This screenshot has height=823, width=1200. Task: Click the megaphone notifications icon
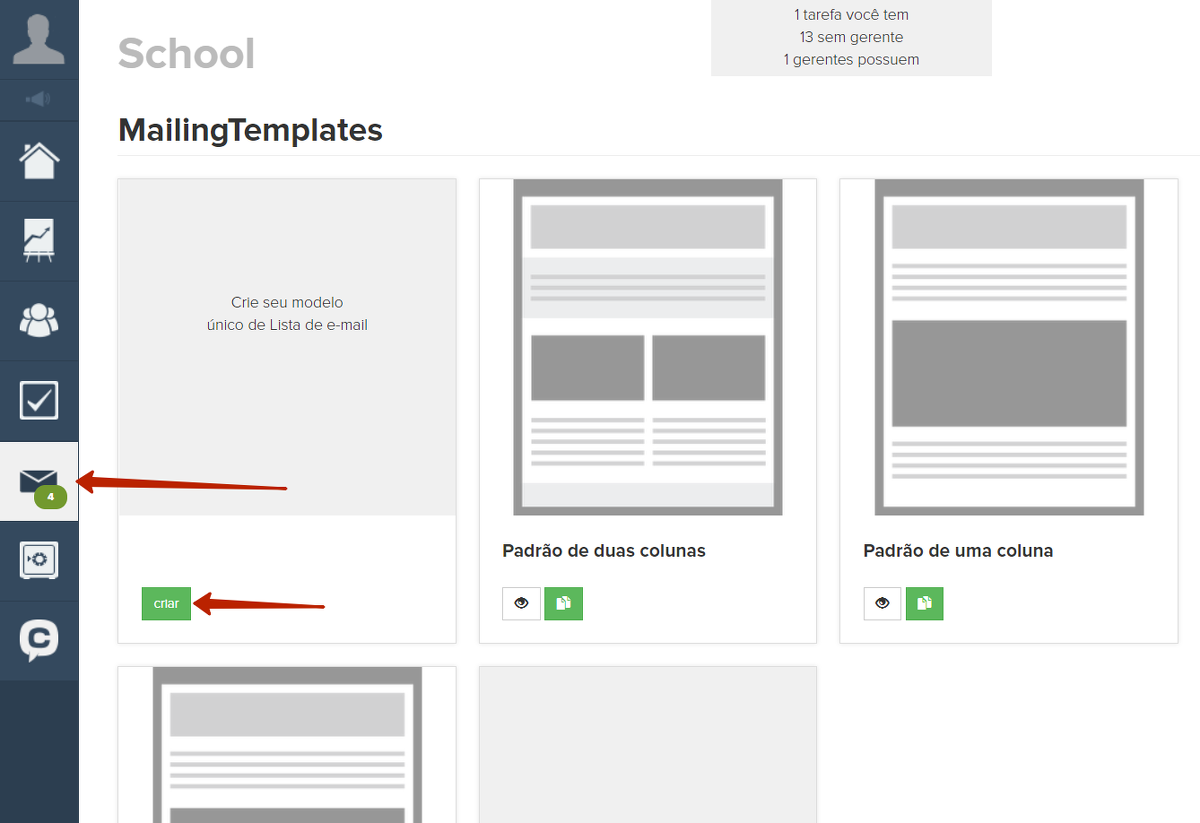coord(39,99)
